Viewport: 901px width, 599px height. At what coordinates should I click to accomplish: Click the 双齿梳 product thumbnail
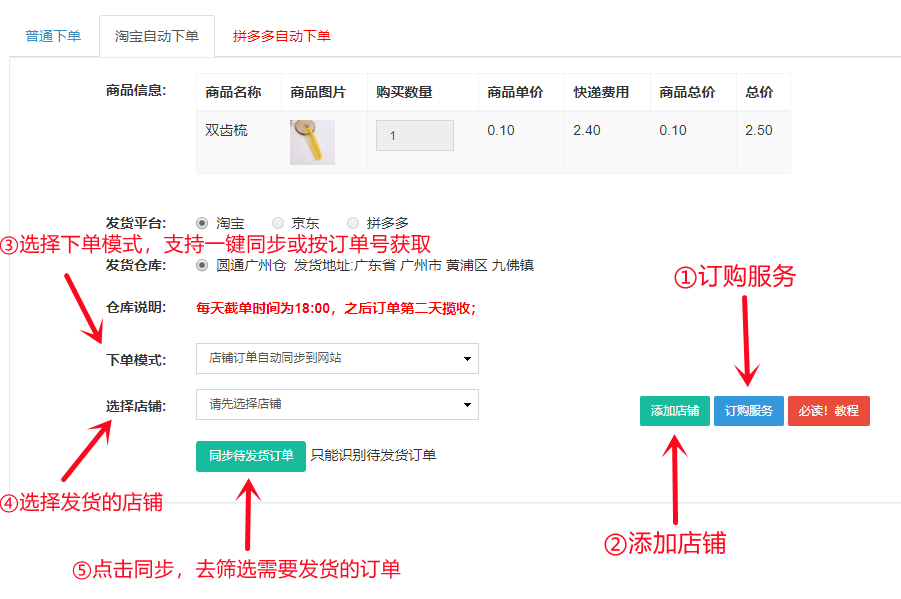312,143
